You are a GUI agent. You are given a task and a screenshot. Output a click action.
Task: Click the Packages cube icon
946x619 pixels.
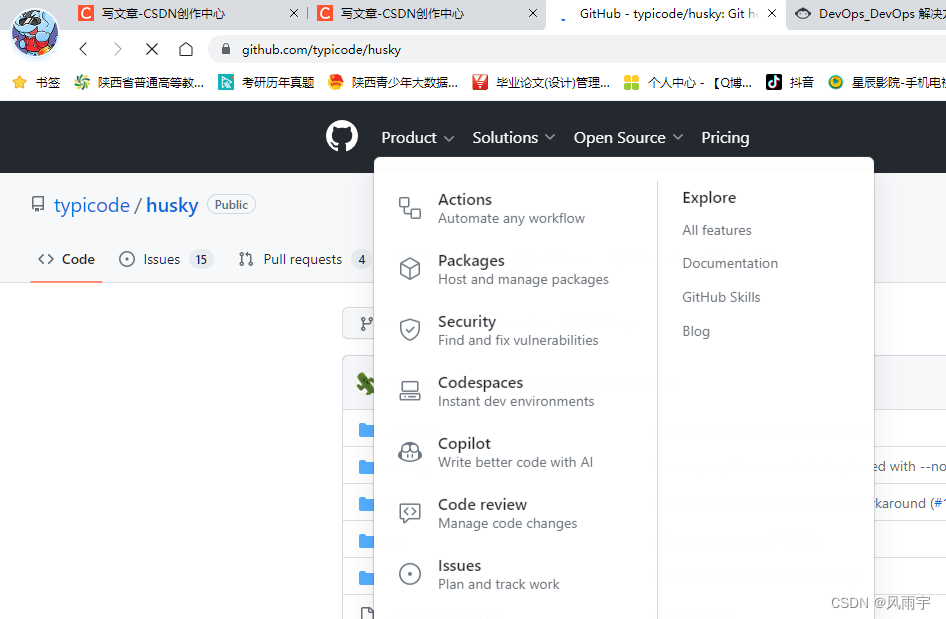pyautogui.click(x=410, y=269)
